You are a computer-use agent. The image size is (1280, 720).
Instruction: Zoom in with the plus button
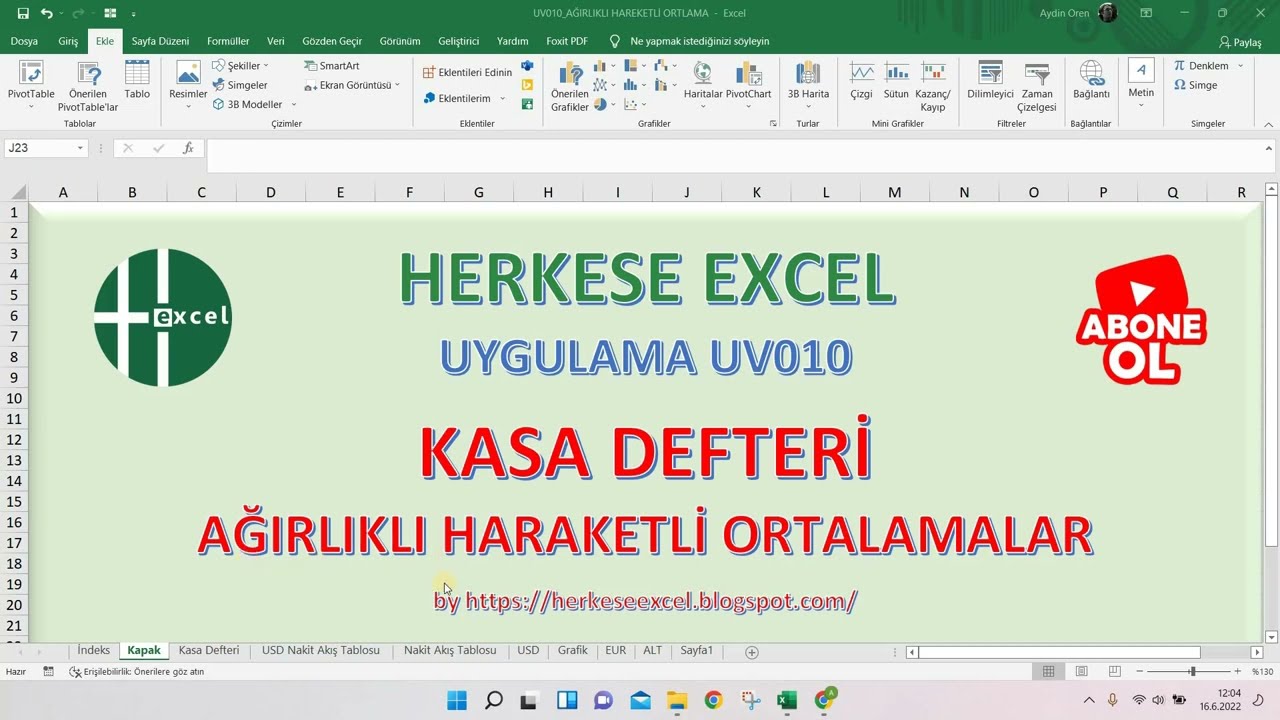[1238, 671]
